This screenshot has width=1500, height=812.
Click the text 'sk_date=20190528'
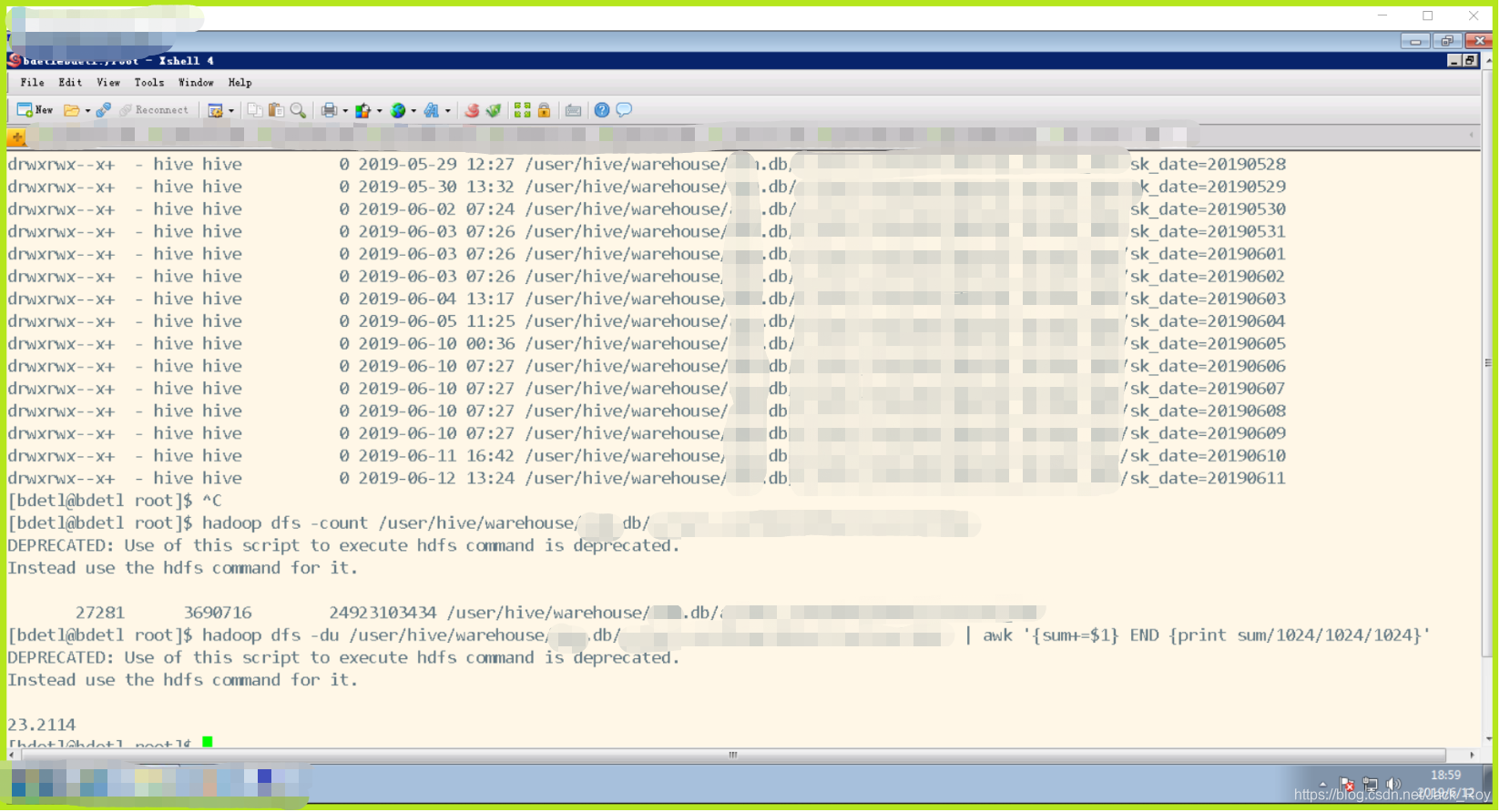point(1208,165)
